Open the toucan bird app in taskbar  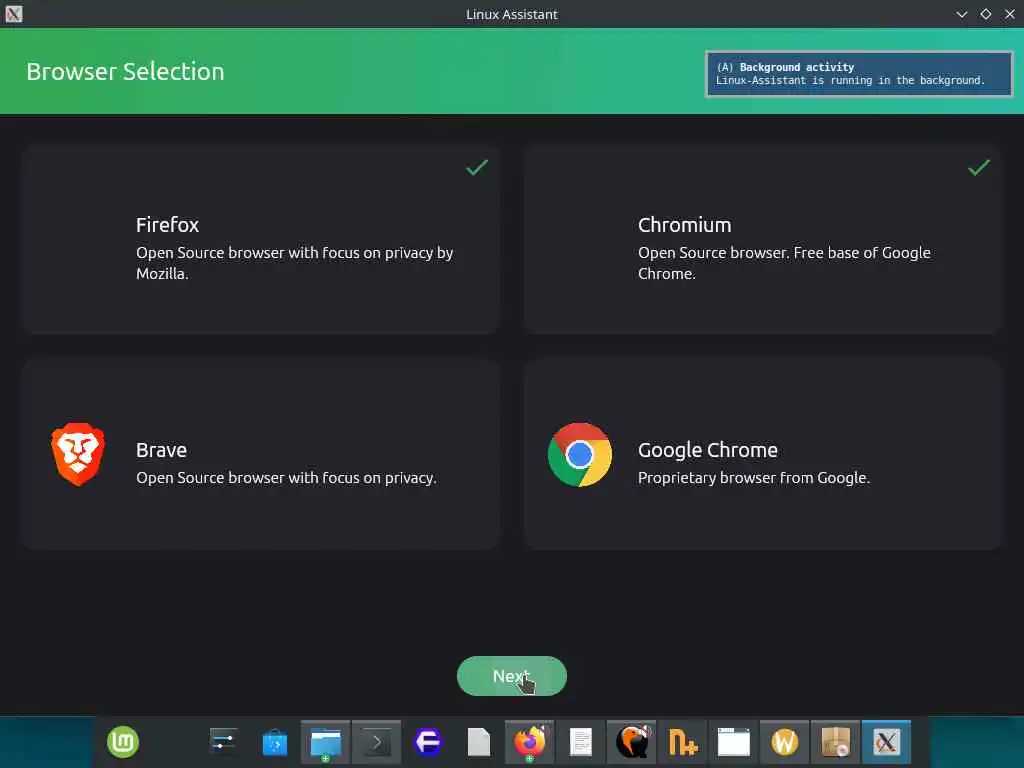pyautogui.click(x=632, y=743)
